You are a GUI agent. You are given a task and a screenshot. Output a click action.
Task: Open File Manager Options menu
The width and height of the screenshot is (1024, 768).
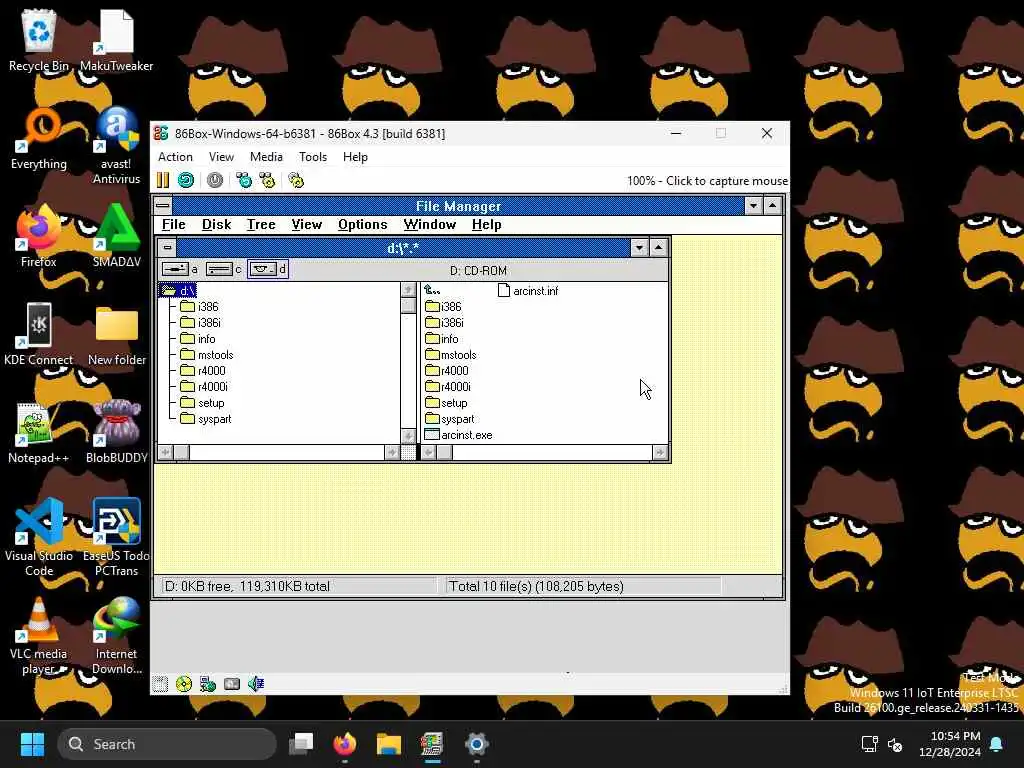point(362,225)
